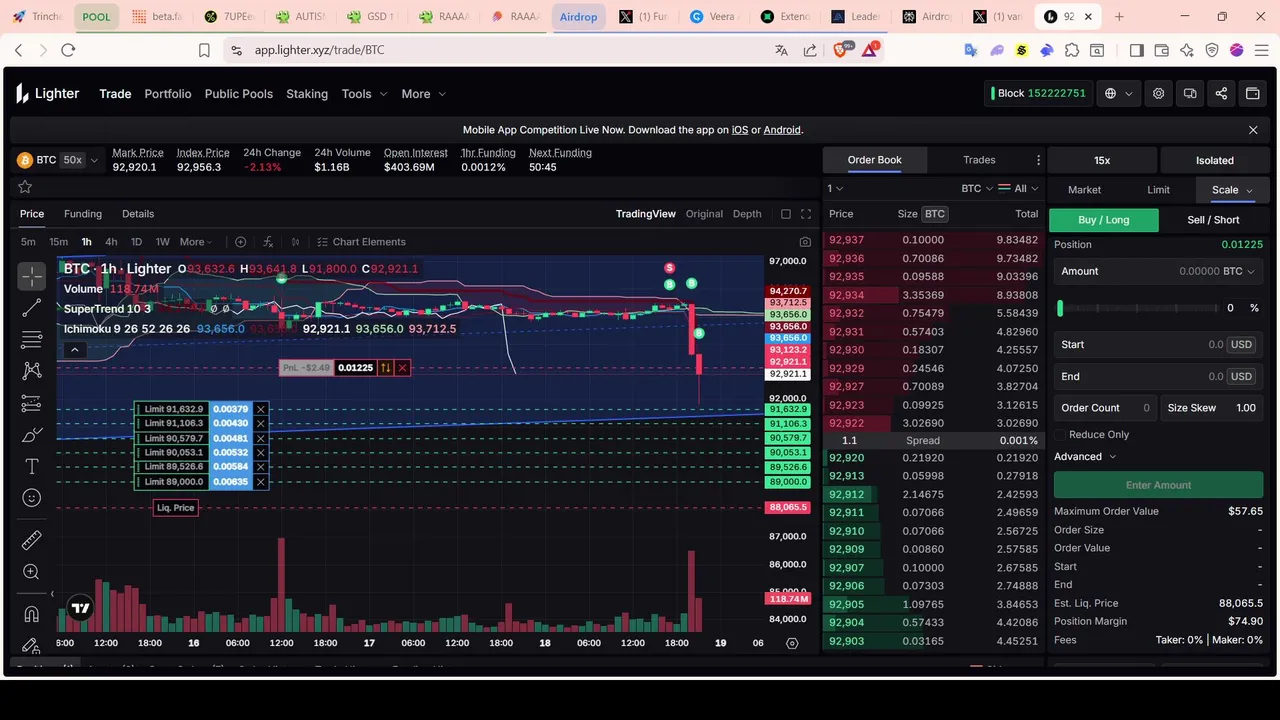This screenshot has width=1280, height=720.
Task: Open the indicators fx menu
Action: (268, 242)
